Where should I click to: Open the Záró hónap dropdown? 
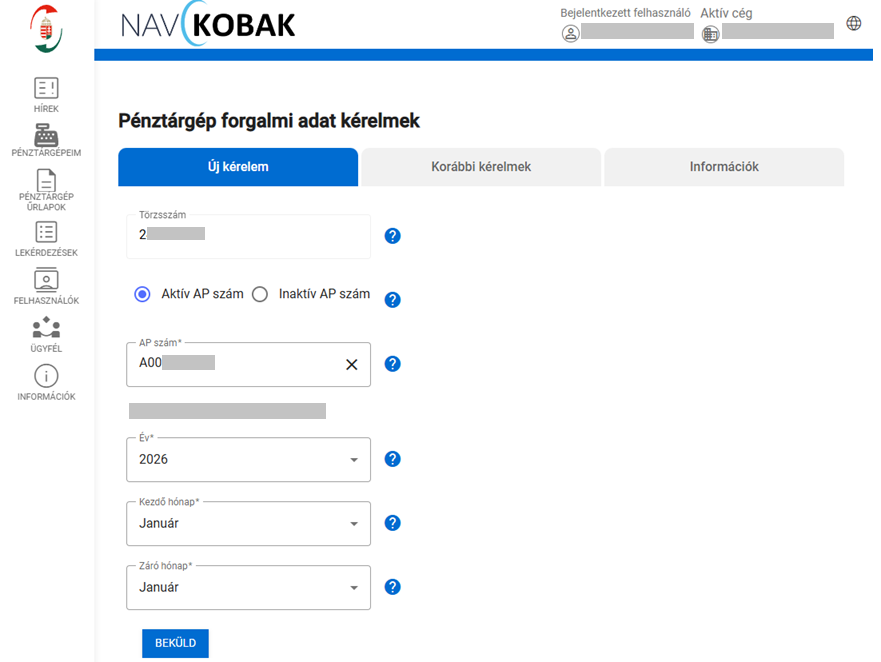248,588
